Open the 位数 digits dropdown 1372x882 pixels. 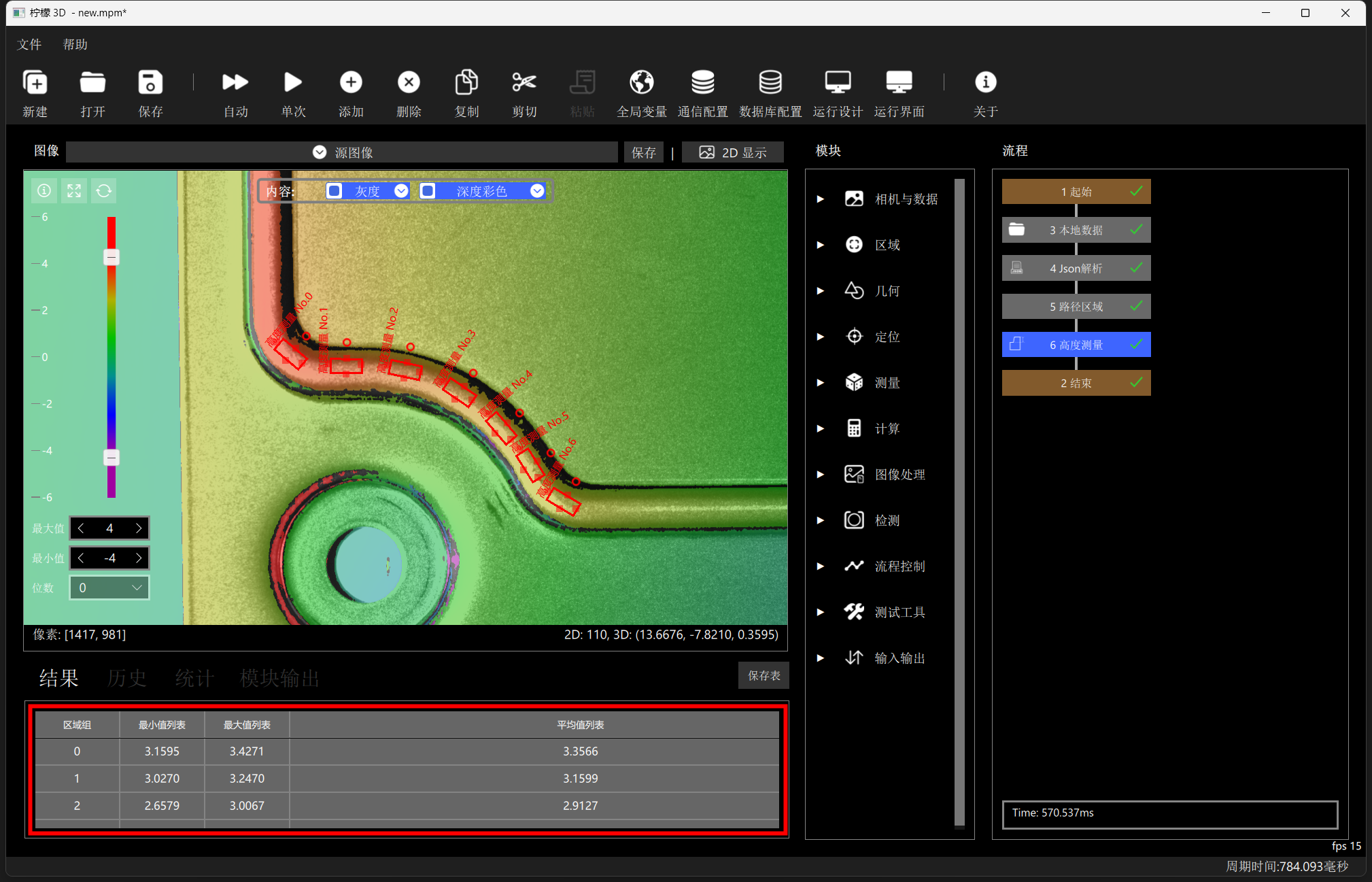click(x=109, y=588)
